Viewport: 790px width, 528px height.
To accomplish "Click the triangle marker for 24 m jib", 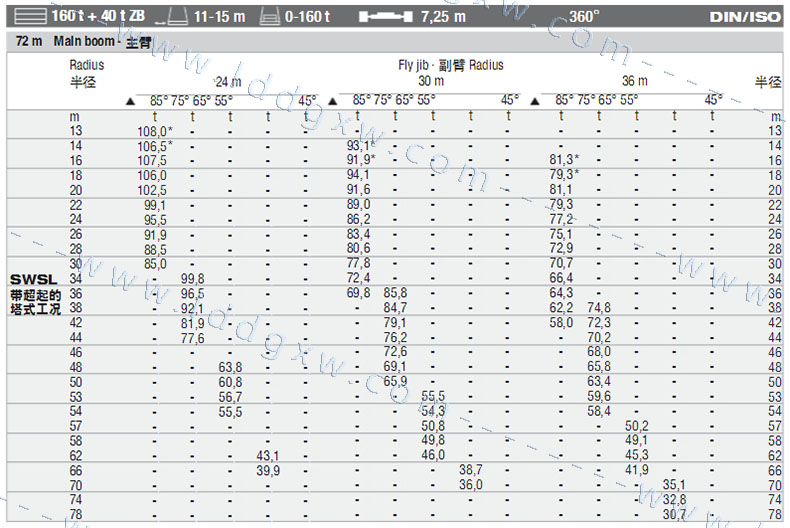I will pyautogui.click(x=130, y=101).
